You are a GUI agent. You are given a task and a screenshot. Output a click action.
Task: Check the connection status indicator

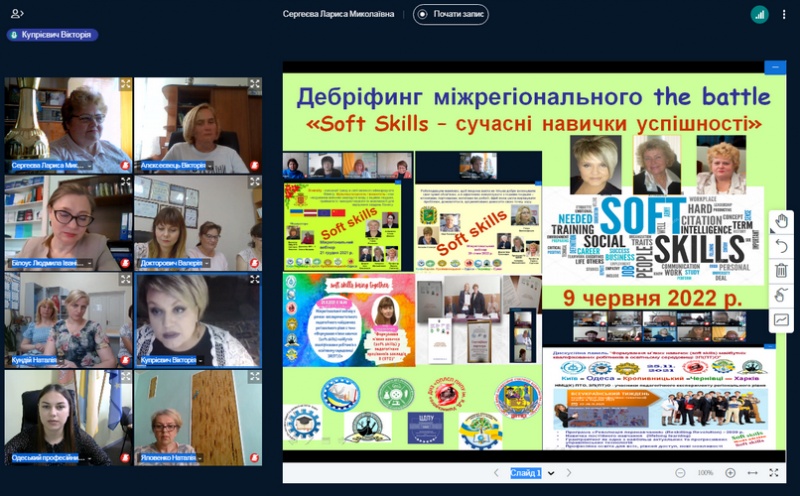759,14
